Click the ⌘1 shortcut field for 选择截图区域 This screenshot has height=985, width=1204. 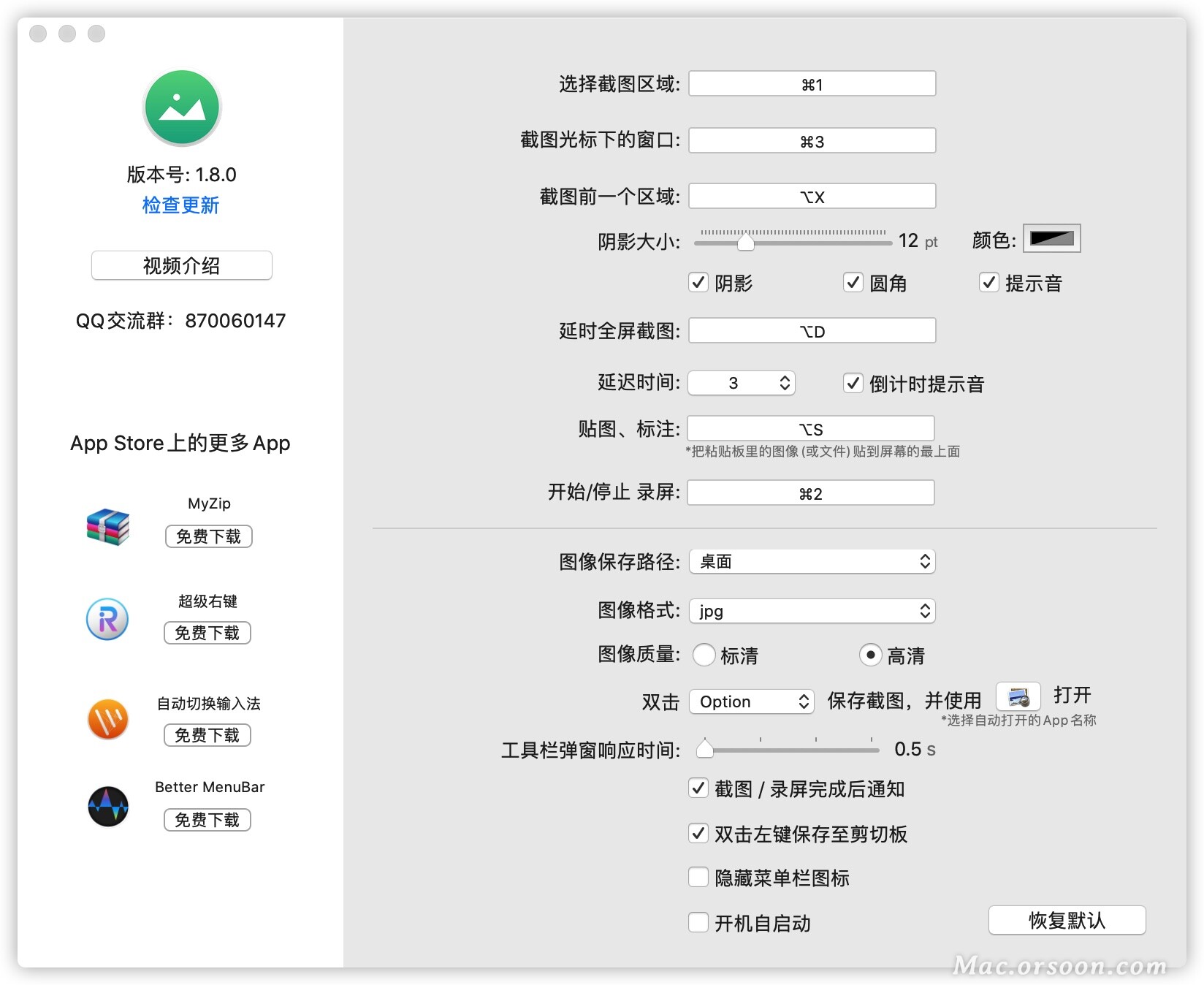coord(812,83)
